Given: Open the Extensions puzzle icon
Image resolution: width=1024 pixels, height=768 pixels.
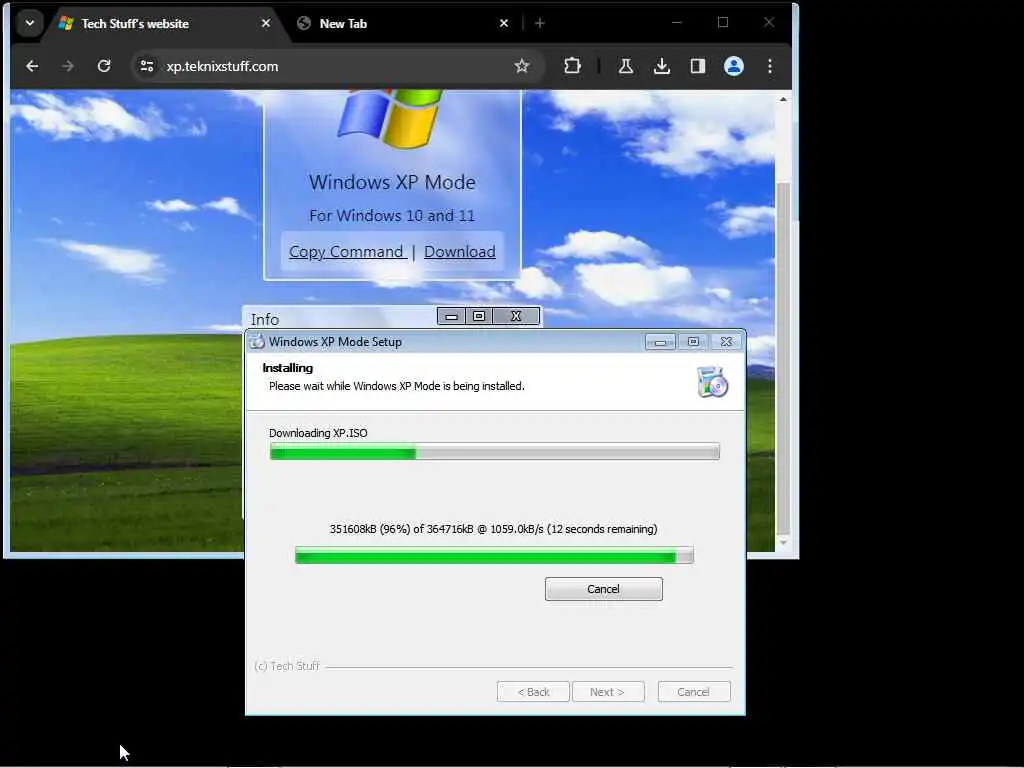Looking at the screenshot, I should tap(573, 66).
